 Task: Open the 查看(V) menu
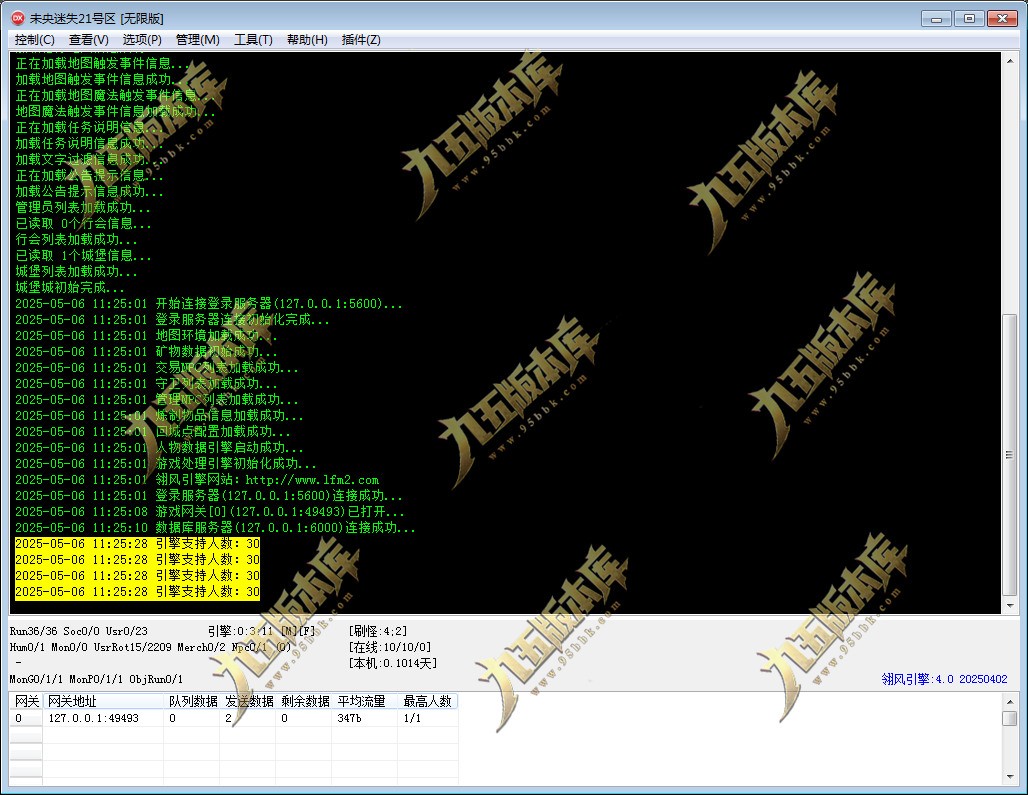(89, 40)
